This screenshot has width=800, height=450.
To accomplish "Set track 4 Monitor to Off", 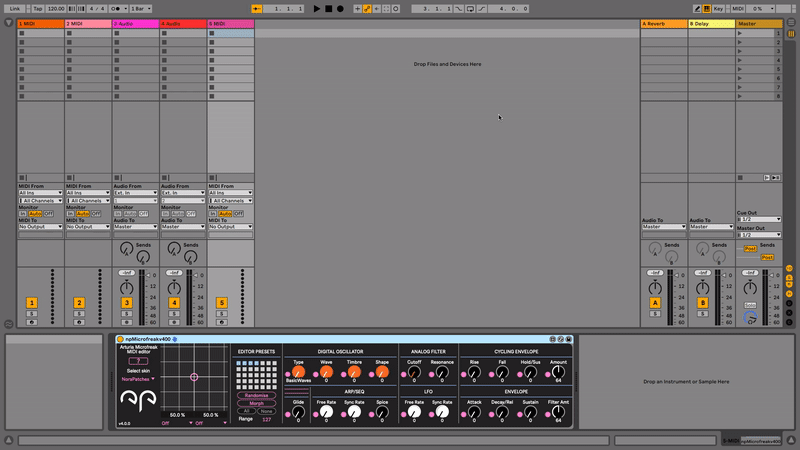I will [x=191, y=213].
